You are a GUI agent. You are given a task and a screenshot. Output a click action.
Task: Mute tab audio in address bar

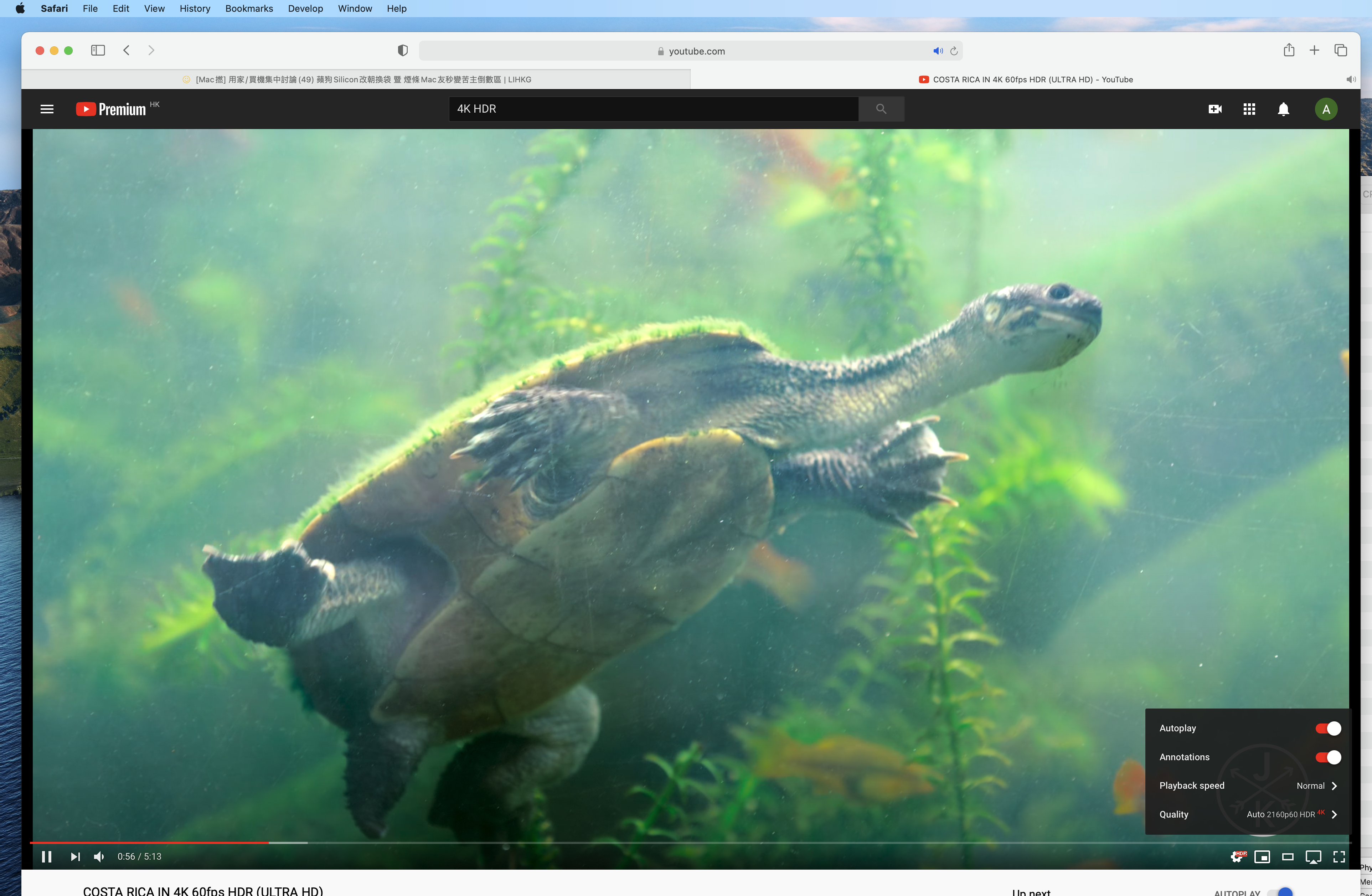click(x=938, y=51)
